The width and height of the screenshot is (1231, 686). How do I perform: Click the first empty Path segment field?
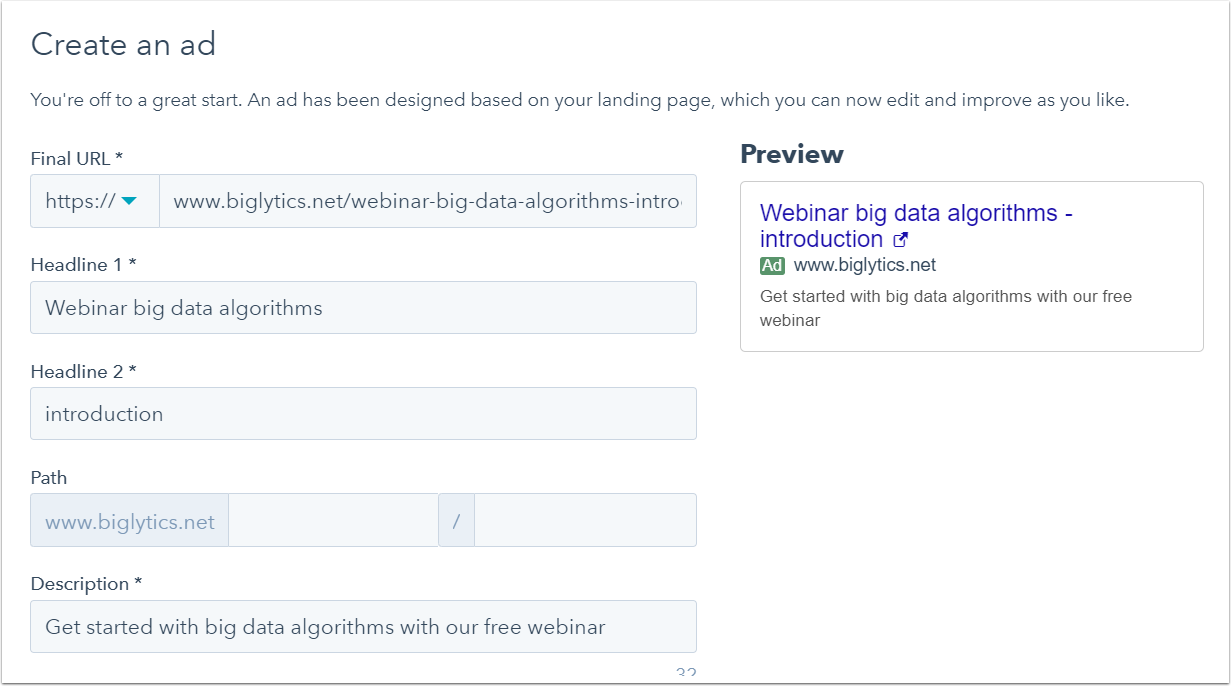333,520
